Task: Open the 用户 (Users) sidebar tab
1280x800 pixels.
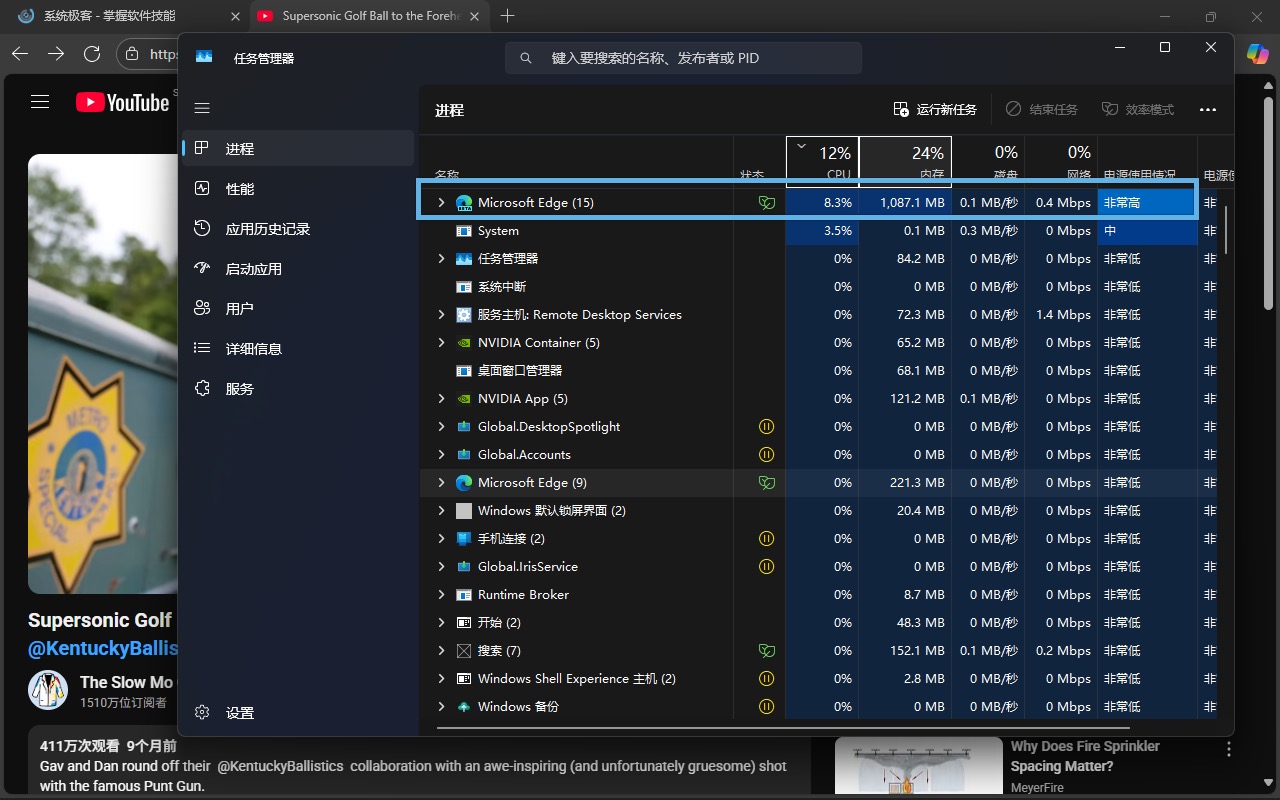Action: [298, 308]
